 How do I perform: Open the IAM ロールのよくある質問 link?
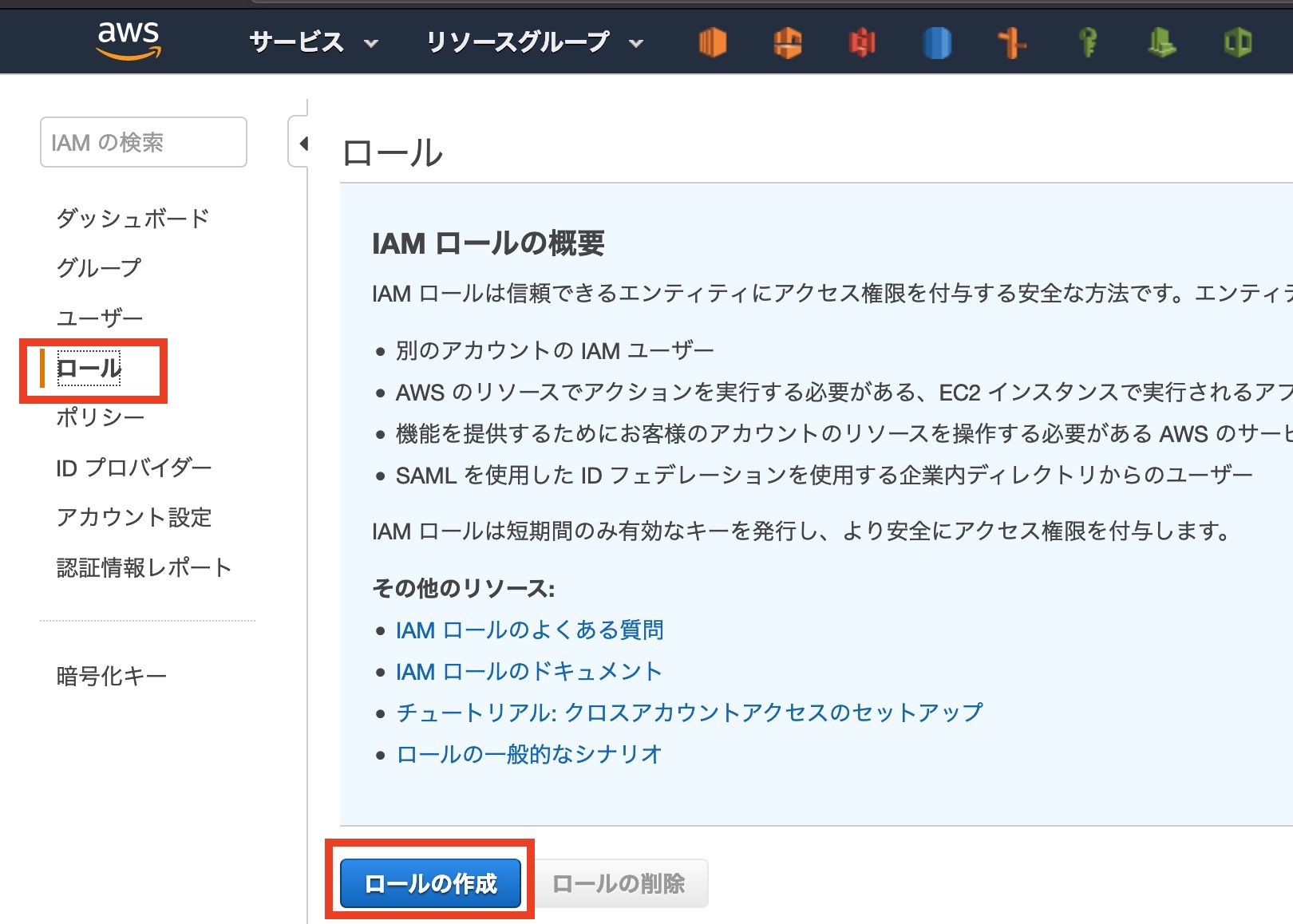coord(529,630)
